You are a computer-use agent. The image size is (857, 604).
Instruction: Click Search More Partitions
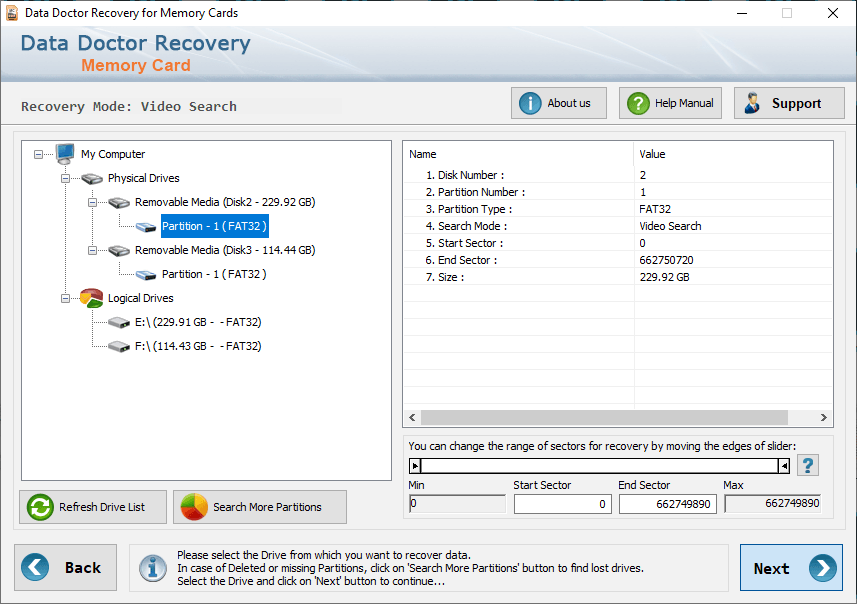click(x=260, y=507)
